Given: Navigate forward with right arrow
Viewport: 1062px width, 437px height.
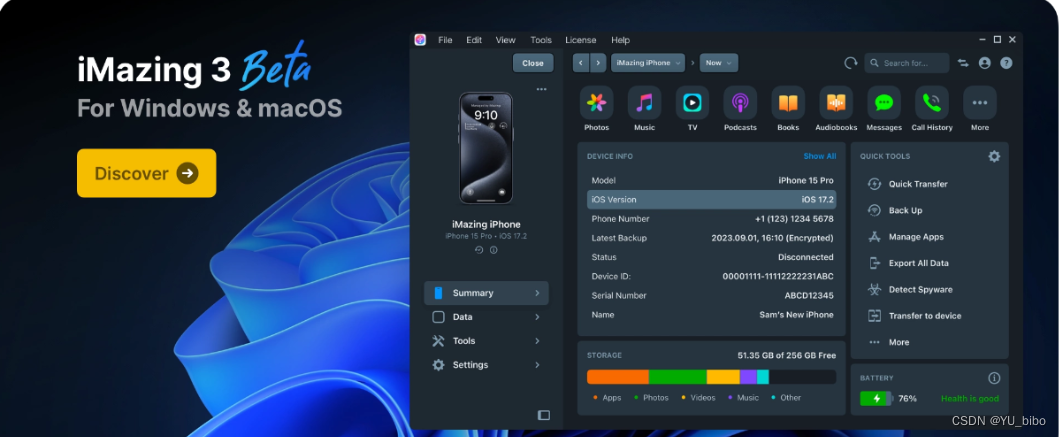Looking at the screenshot, I should (x=597, y=63).
